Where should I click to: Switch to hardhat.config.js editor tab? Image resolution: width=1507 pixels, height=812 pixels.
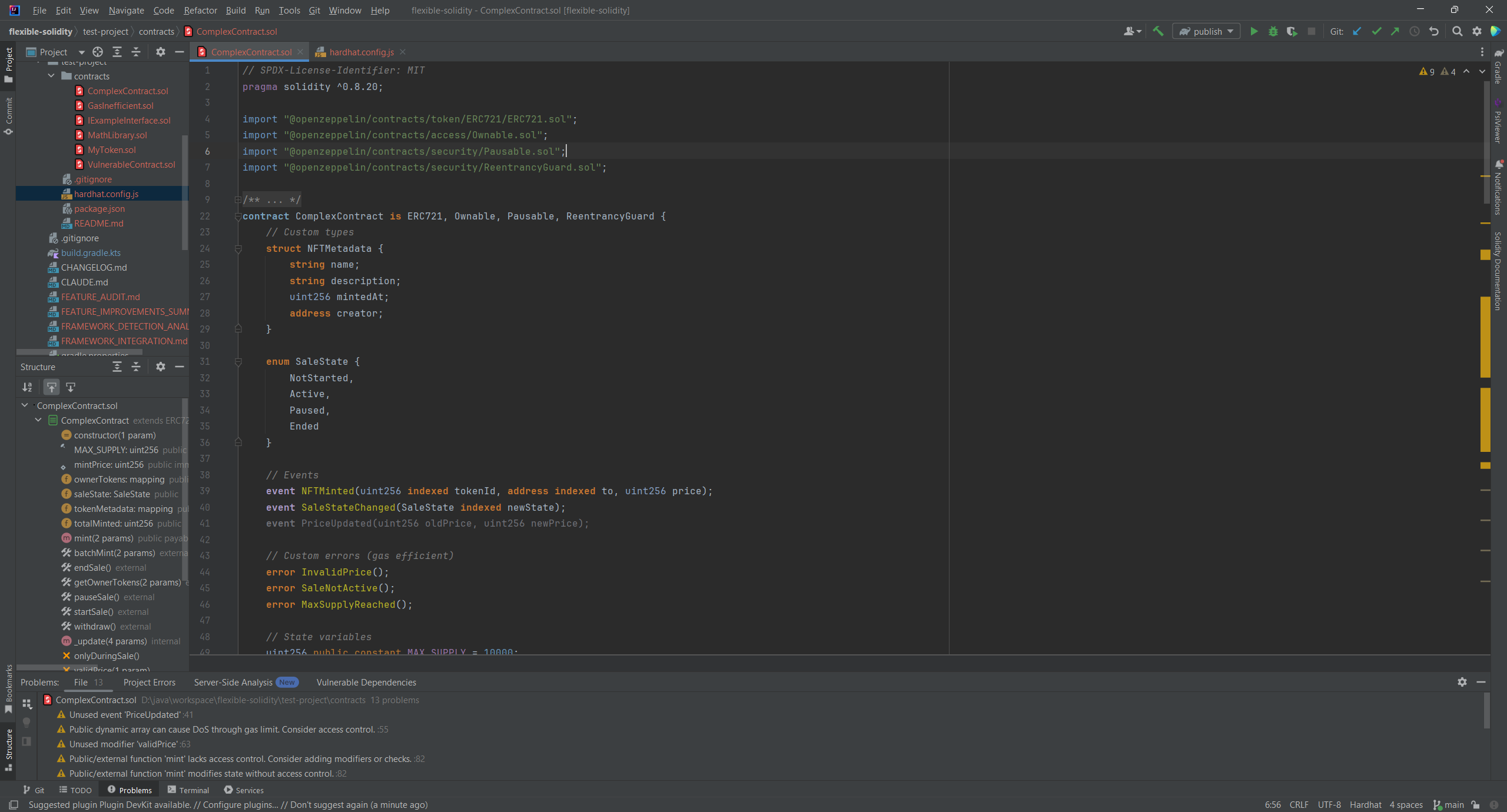pos(361,52)
